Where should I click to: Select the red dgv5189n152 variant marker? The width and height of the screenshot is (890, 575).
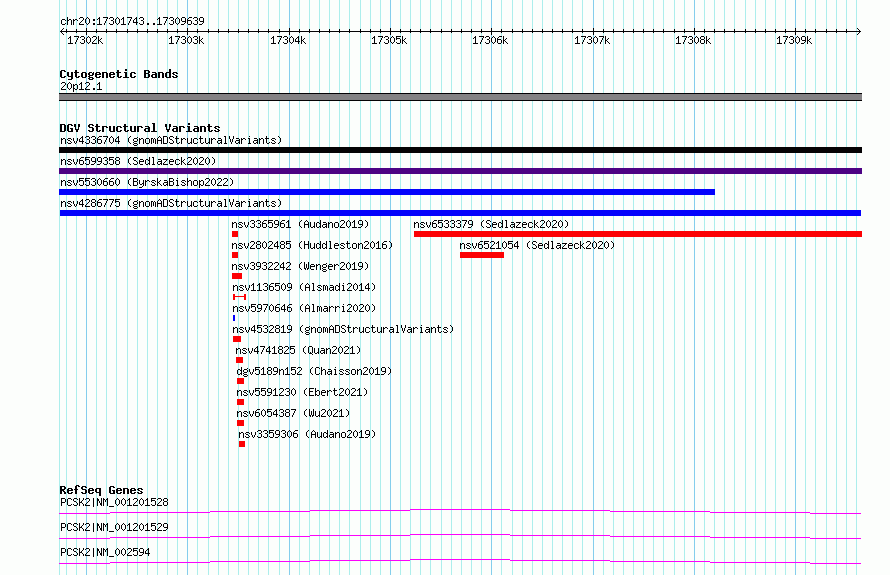tap(241, 381)
